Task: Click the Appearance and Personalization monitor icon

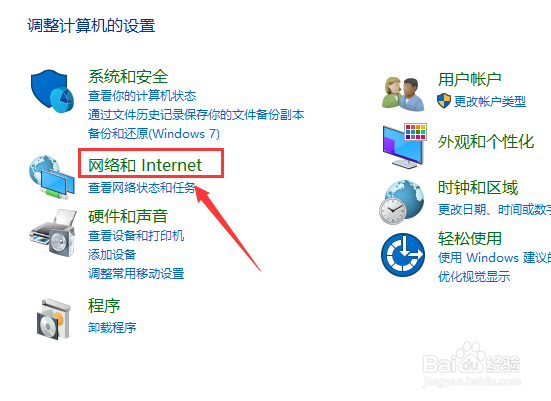Action: tap(404, 145)
